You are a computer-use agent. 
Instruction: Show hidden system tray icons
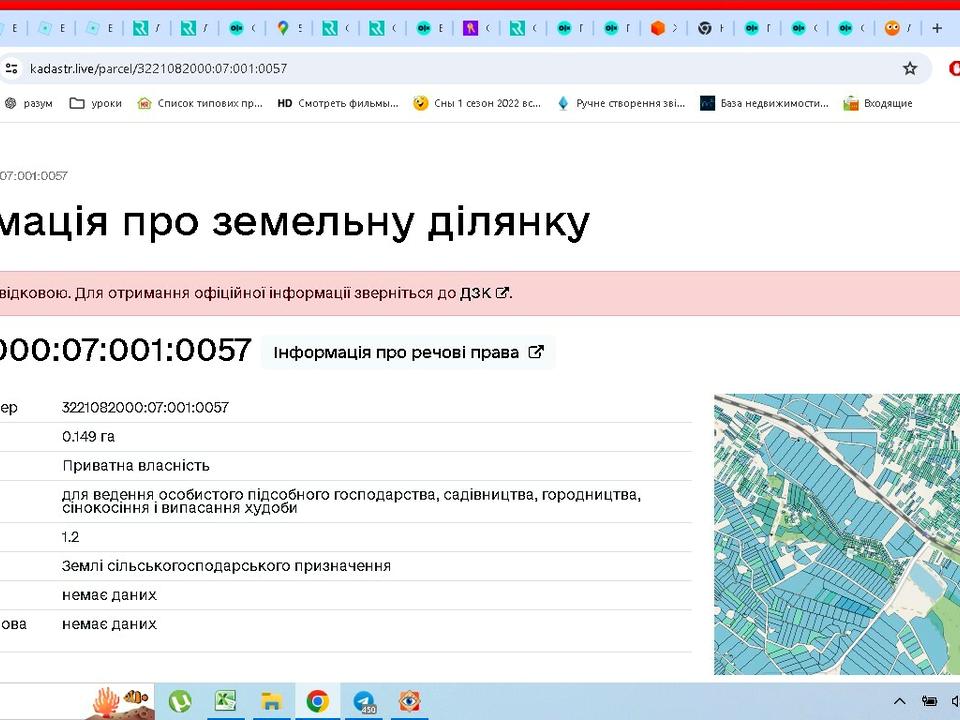pos(896,701)
